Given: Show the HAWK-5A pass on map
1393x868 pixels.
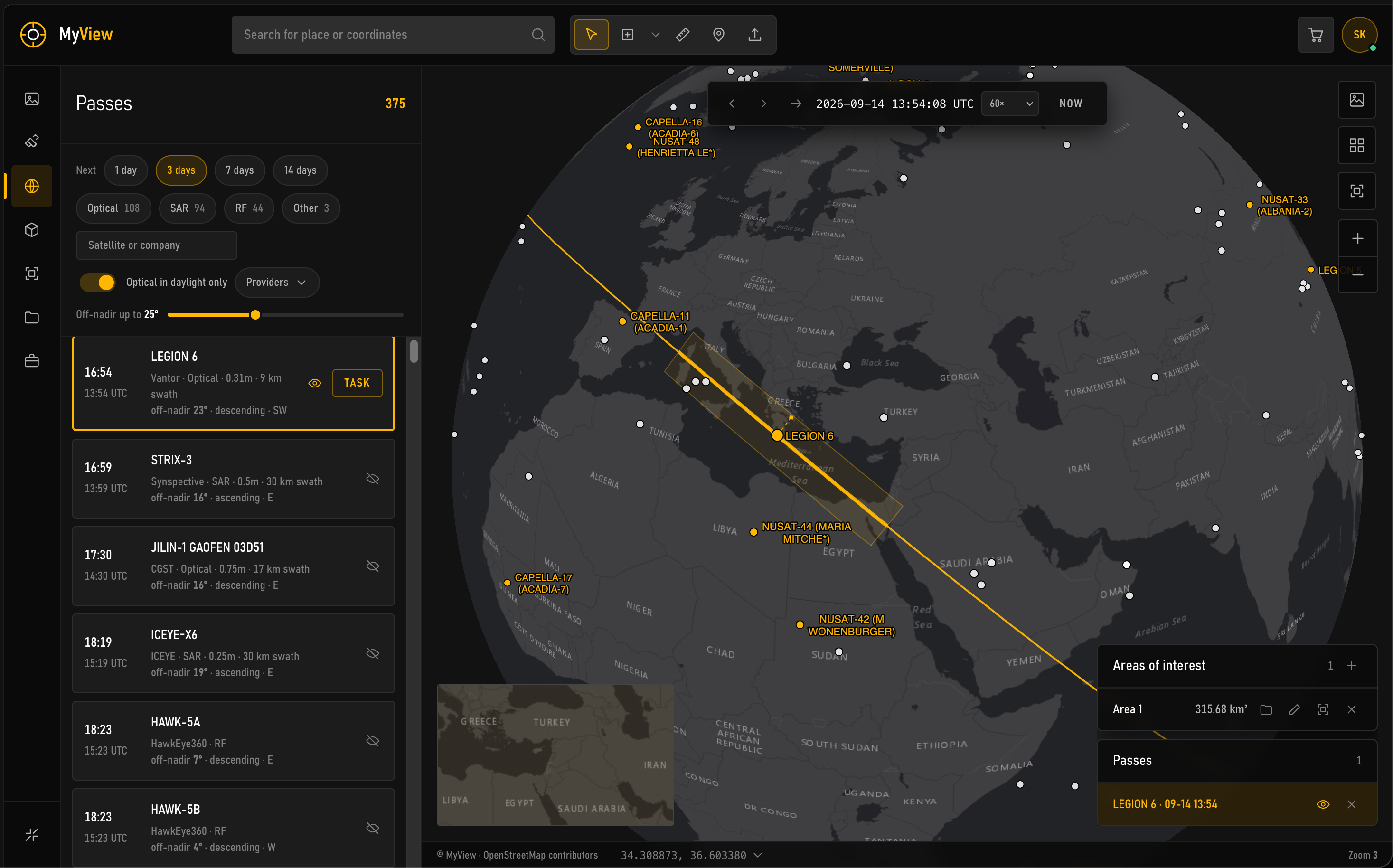Looking at the screenshot, I should 373,741.
